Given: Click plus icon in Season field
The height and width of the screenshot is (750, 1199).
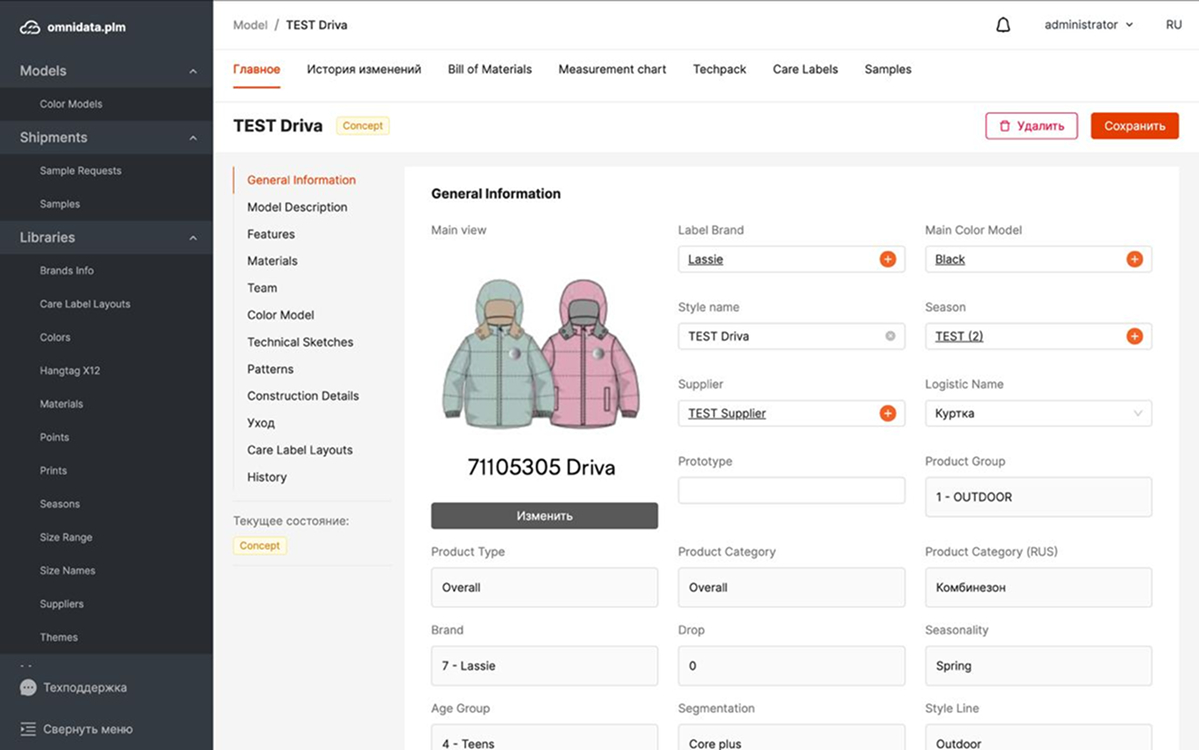Looking at the screenshot, I should (x=1134, y=336).
